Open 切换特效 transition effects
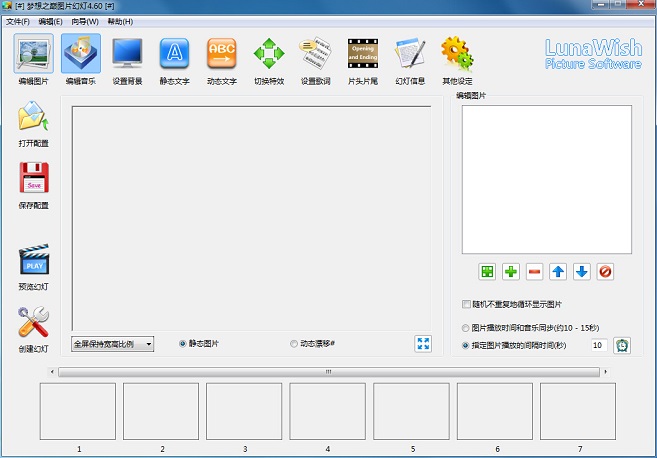Image resolution: width=657 pixels, height=458 pixels. (x=269, y=54)
